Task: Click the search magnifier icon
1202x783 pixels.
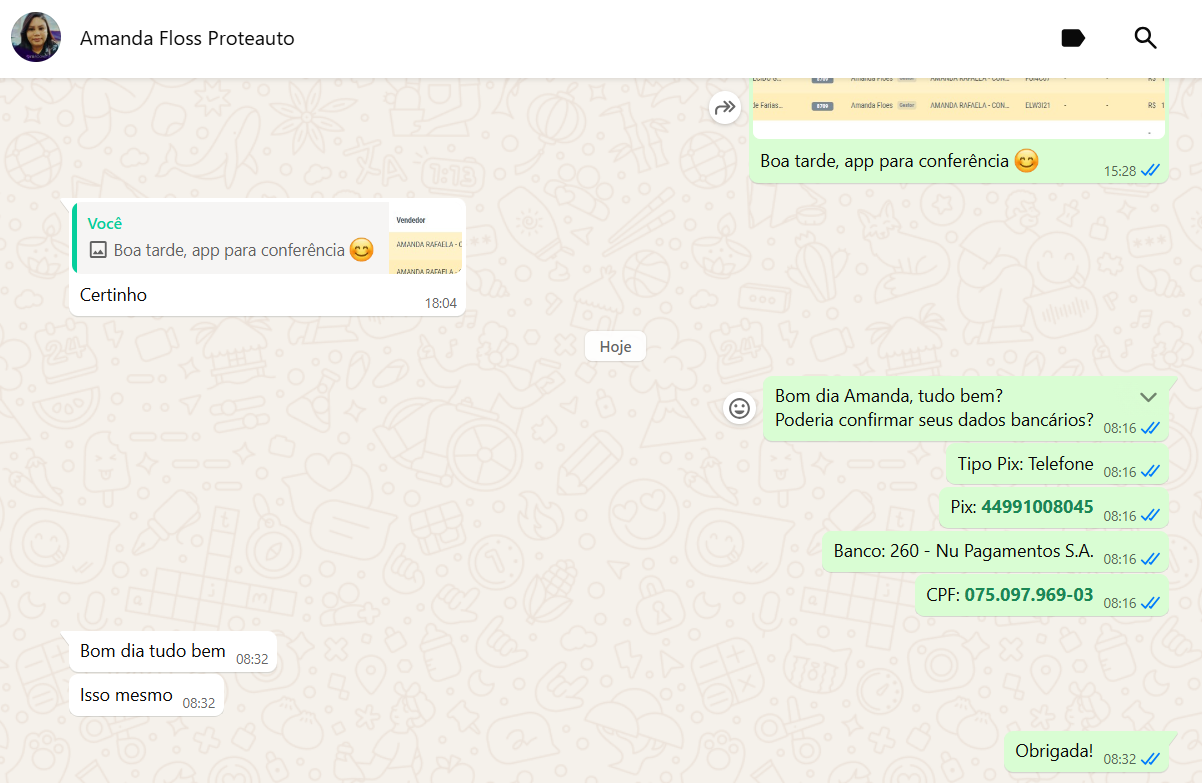Action: point(1145,39)
